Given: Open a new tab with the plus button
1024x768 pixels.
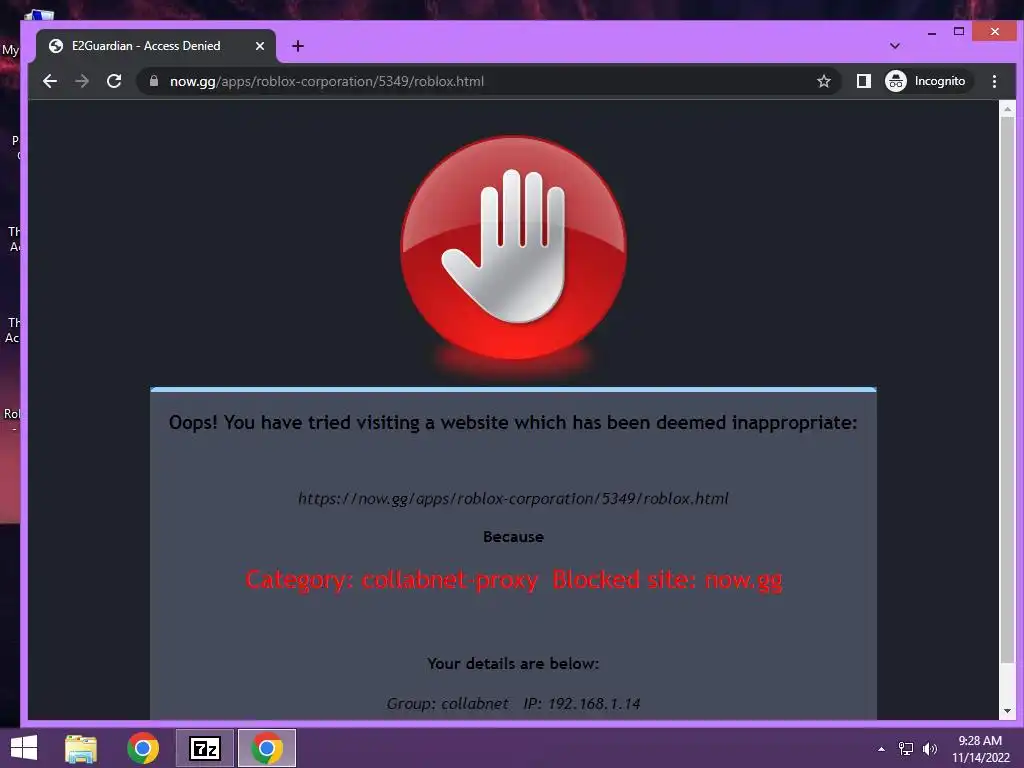Looking at the screenshot, I should 298,46.
